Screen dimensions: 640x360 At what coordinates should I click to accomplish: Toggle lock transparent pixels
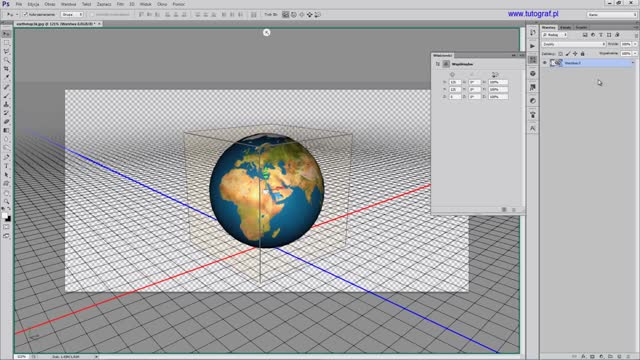point(560,53)
